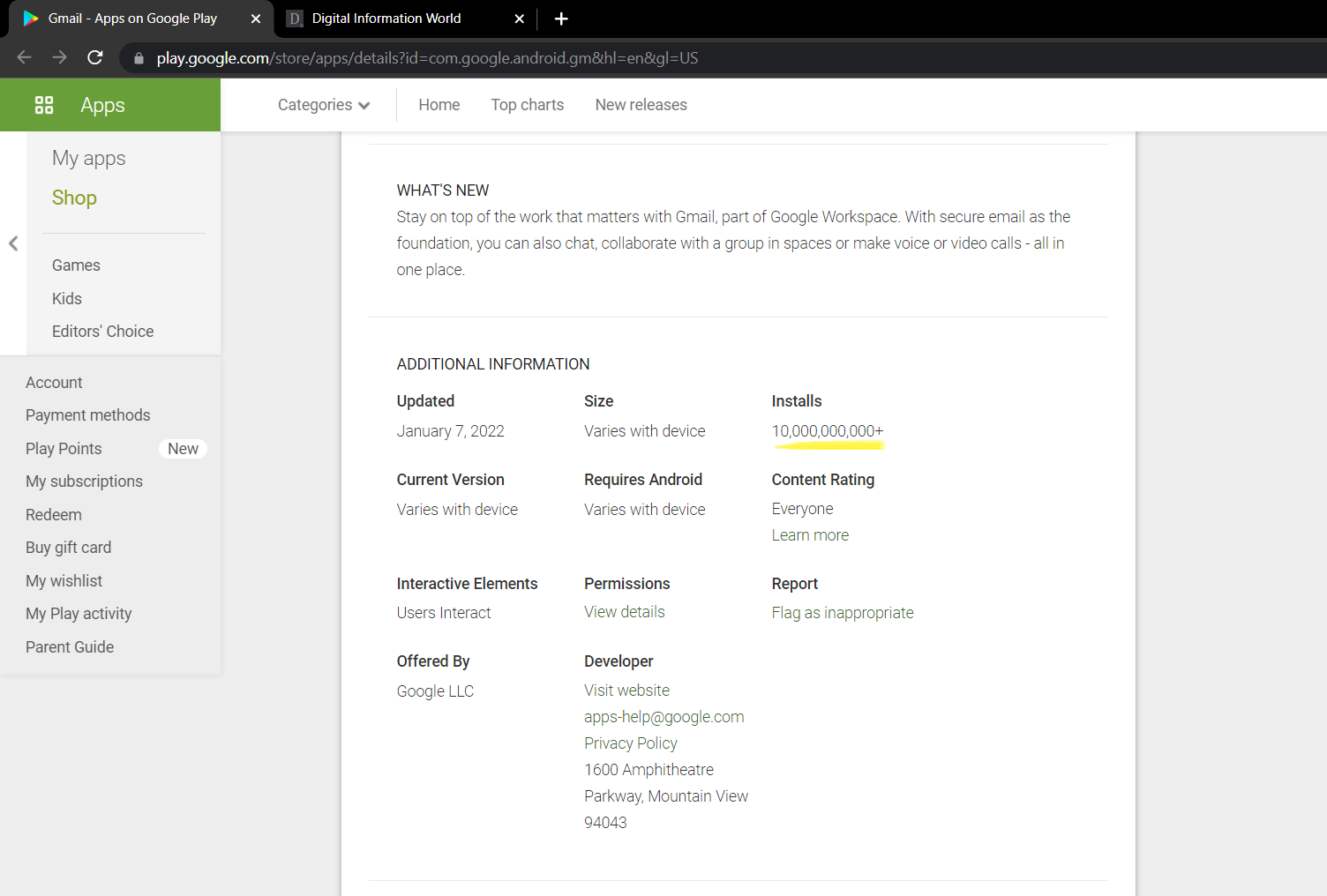Click the browser back arrow
The height and width of the screenshot is (896, 1327).
coord(24,57)
